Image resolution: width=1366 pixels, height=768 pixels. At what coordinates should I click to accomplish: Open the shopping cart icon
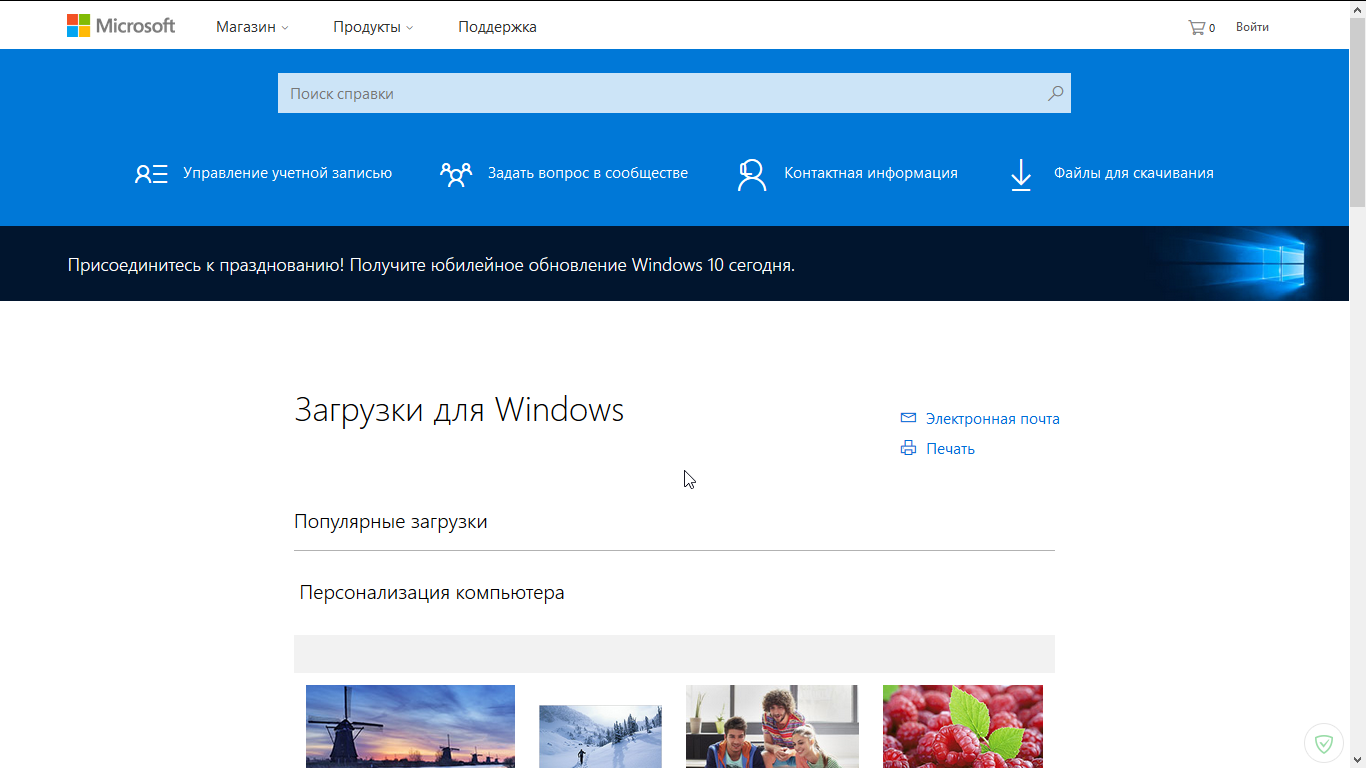click(x=1196, y=27)
